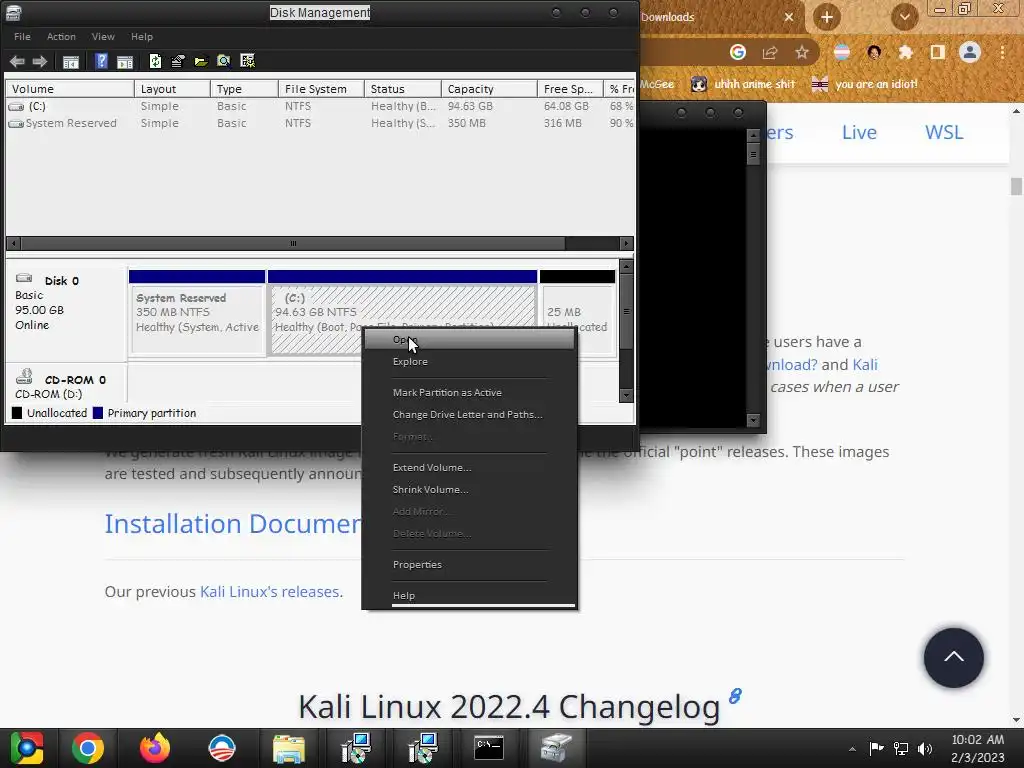This screenshot has width=1024, height=768.
Task: Click the Disk Management taskbar icon
Action: coord(556,748)
